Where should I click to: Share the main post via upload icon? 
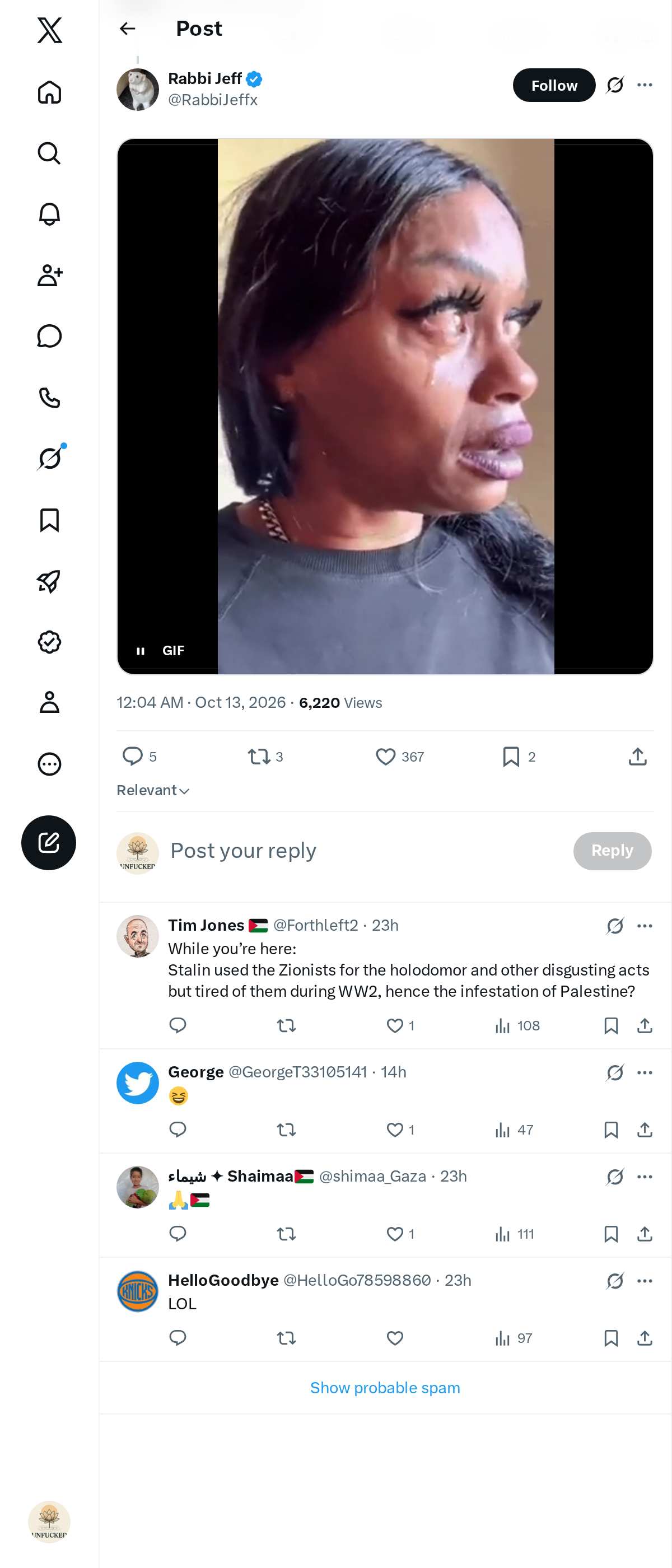637,757
